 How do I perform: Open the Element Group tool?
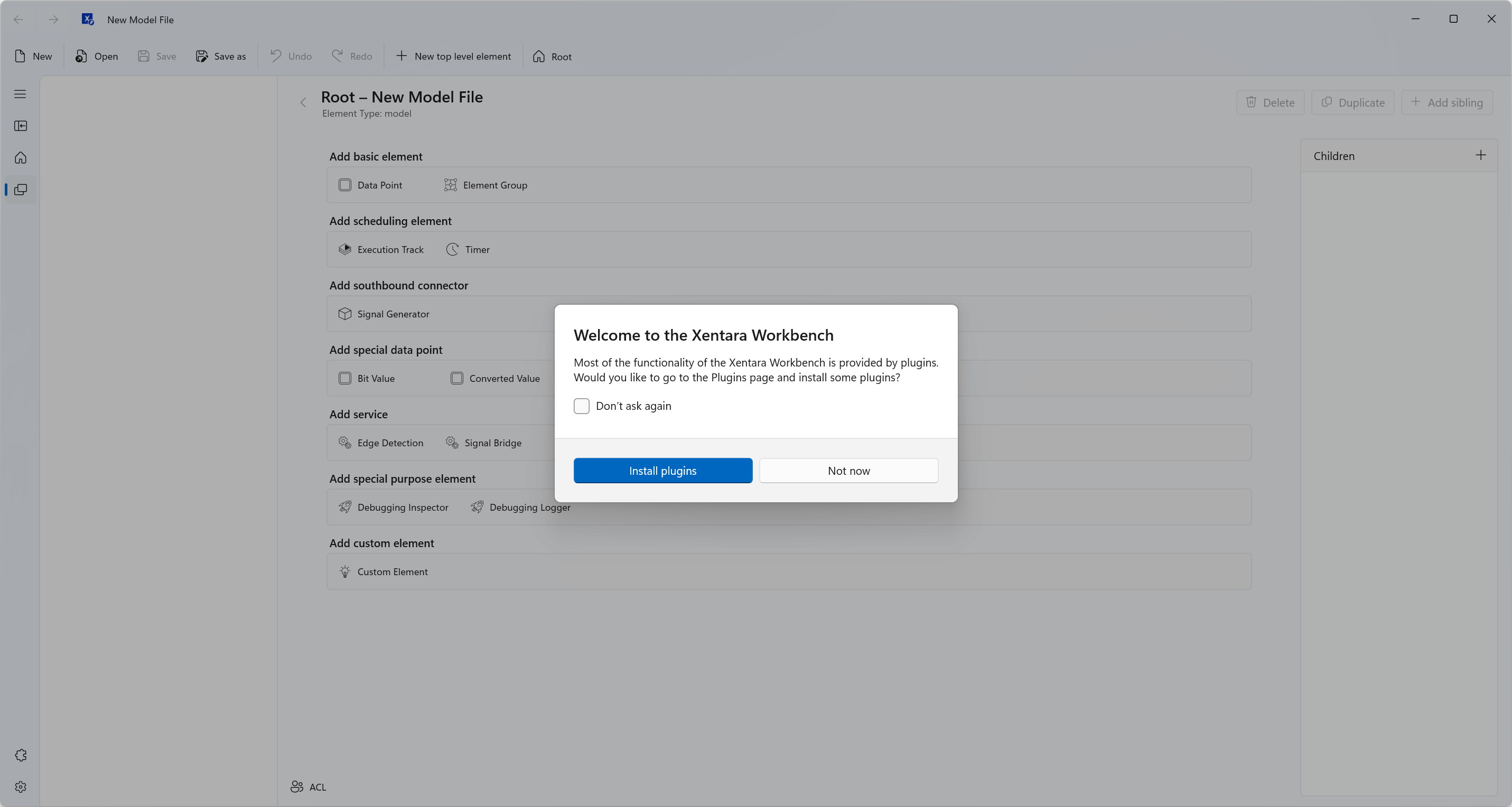coord(495,185)
